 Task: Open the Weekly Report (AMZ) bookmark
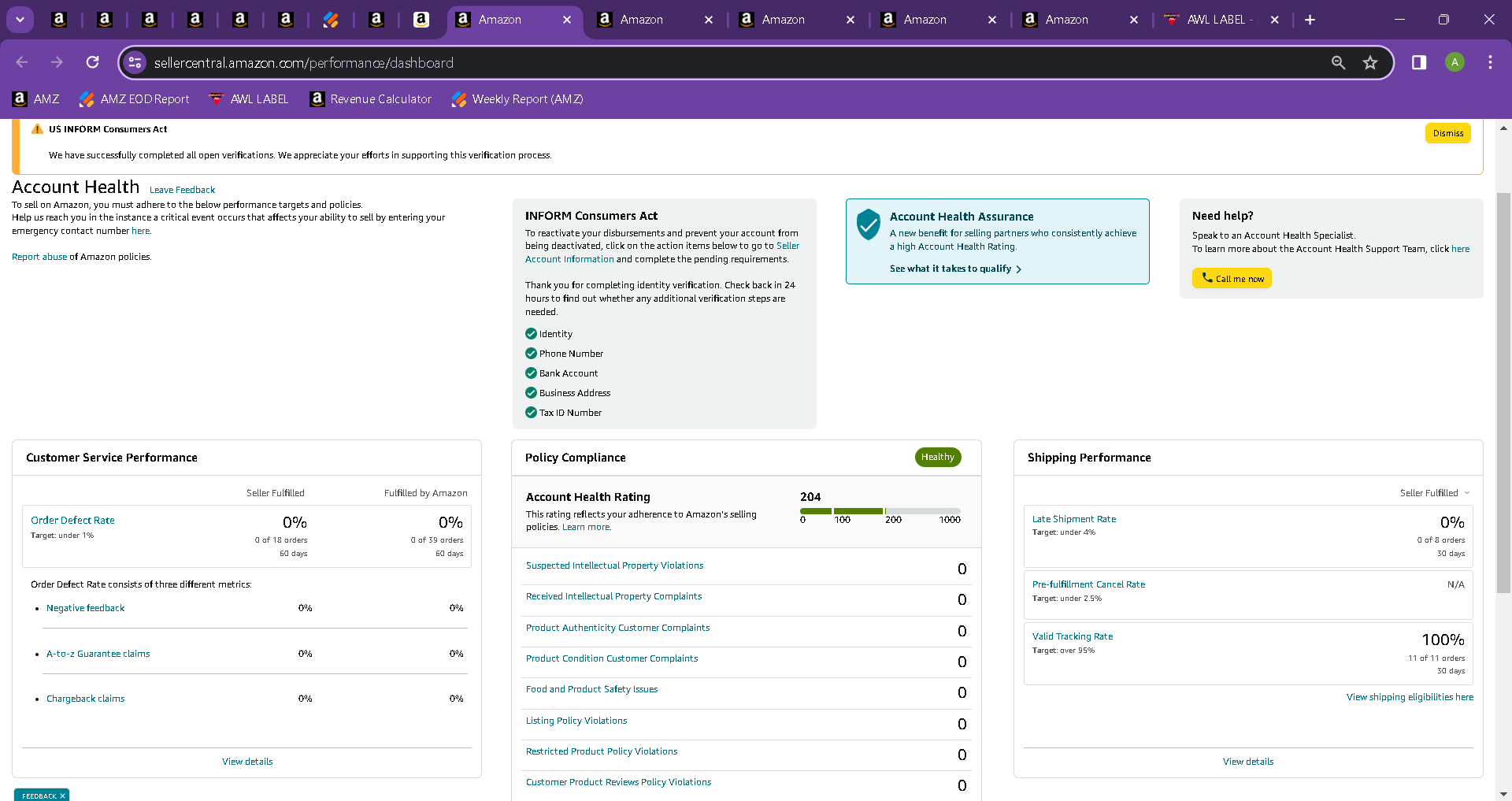pos(517,99)
